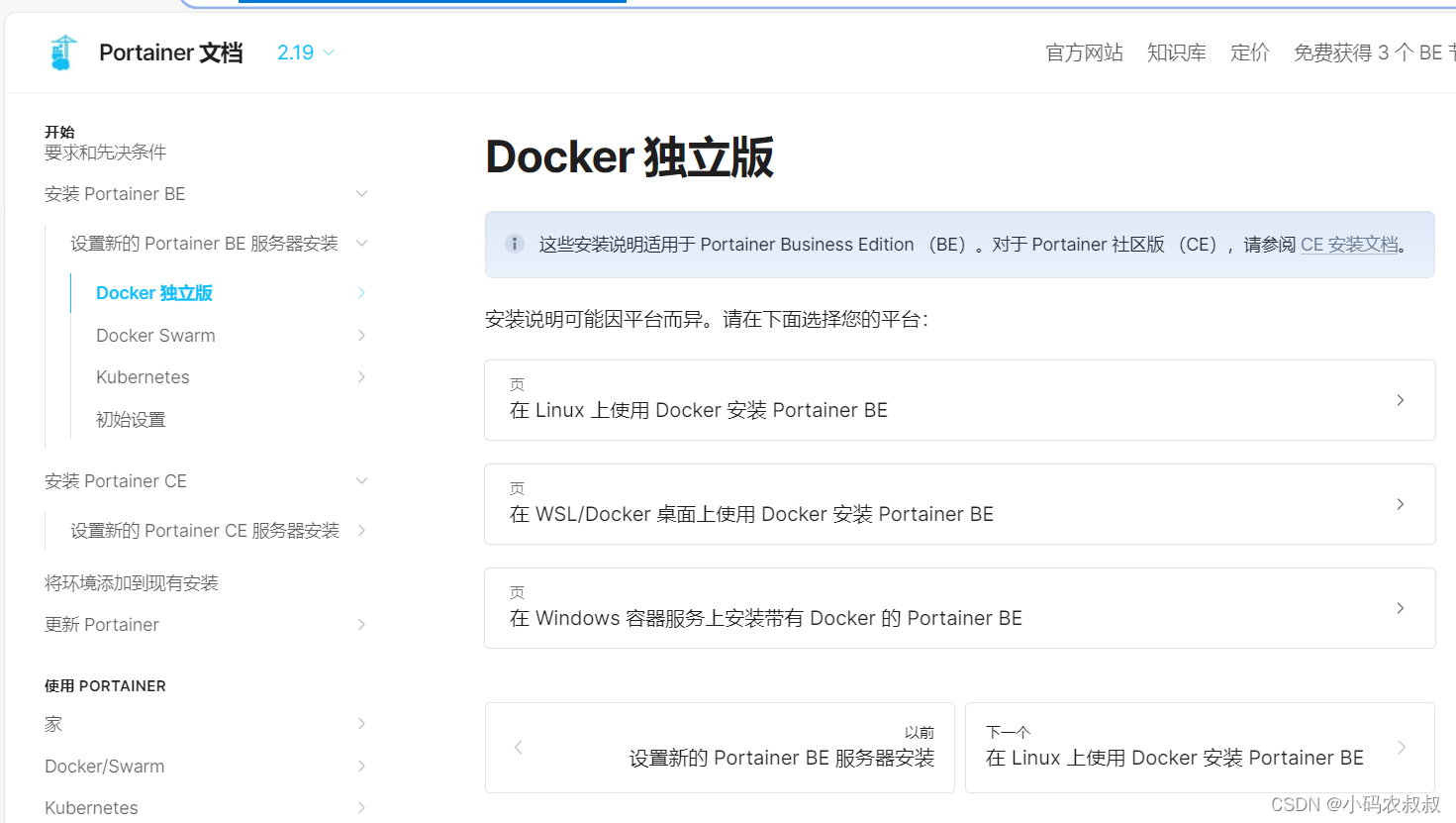The width and height of the screenshot is (1456, 823).
Task: Go to previous page 设置新的 Portainer BE 服务器安装
Action: pos(720,748)
